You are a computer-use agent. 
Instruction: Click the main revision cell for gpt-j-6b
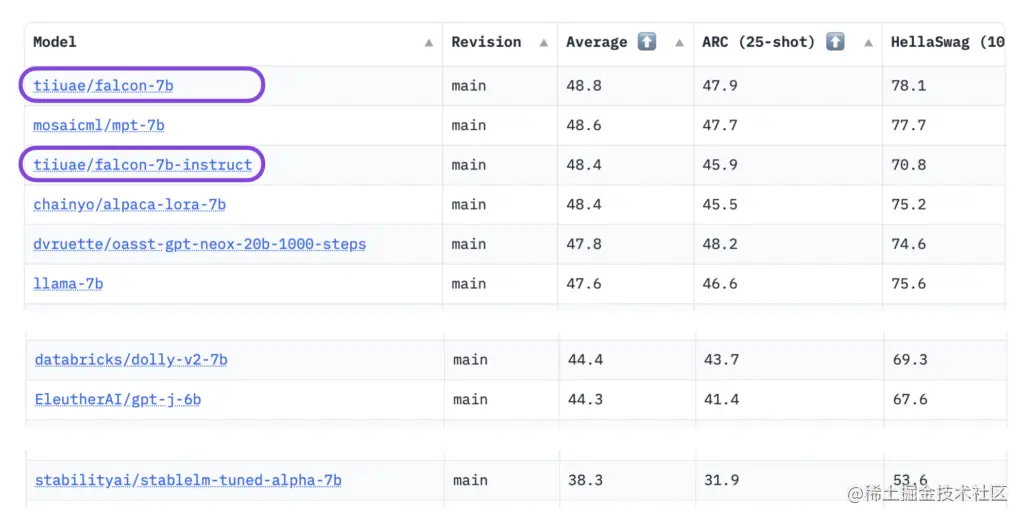502,400
